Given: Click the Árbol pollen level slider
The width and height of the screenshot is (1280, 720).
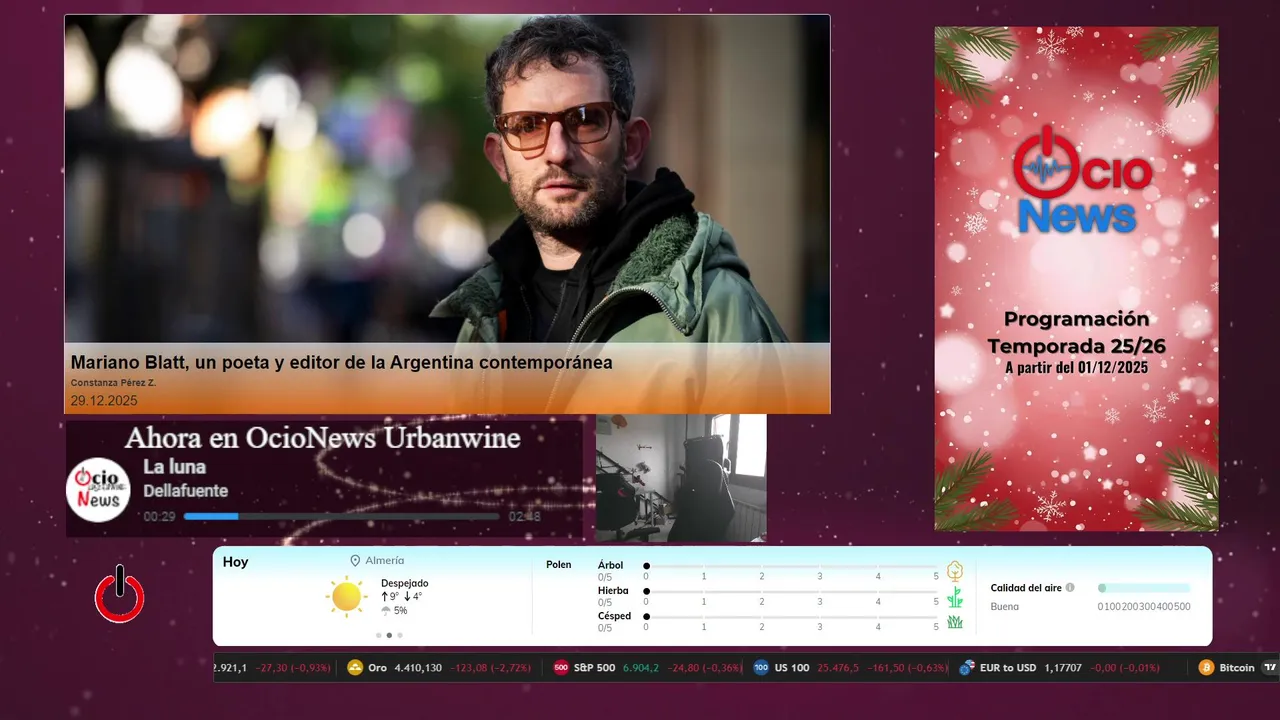Looking at the screenshot, I should (x=791, y=566).
